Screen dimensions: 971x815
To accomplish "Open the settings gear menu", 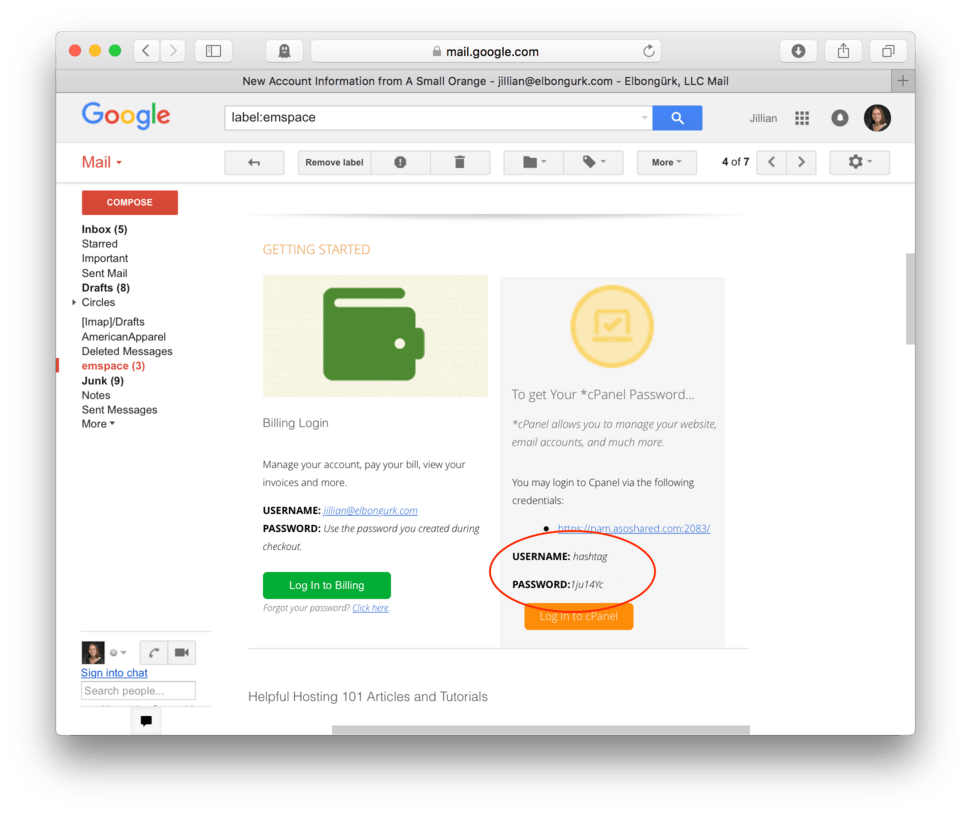I will pyautogui.click(x=860, y=162).
